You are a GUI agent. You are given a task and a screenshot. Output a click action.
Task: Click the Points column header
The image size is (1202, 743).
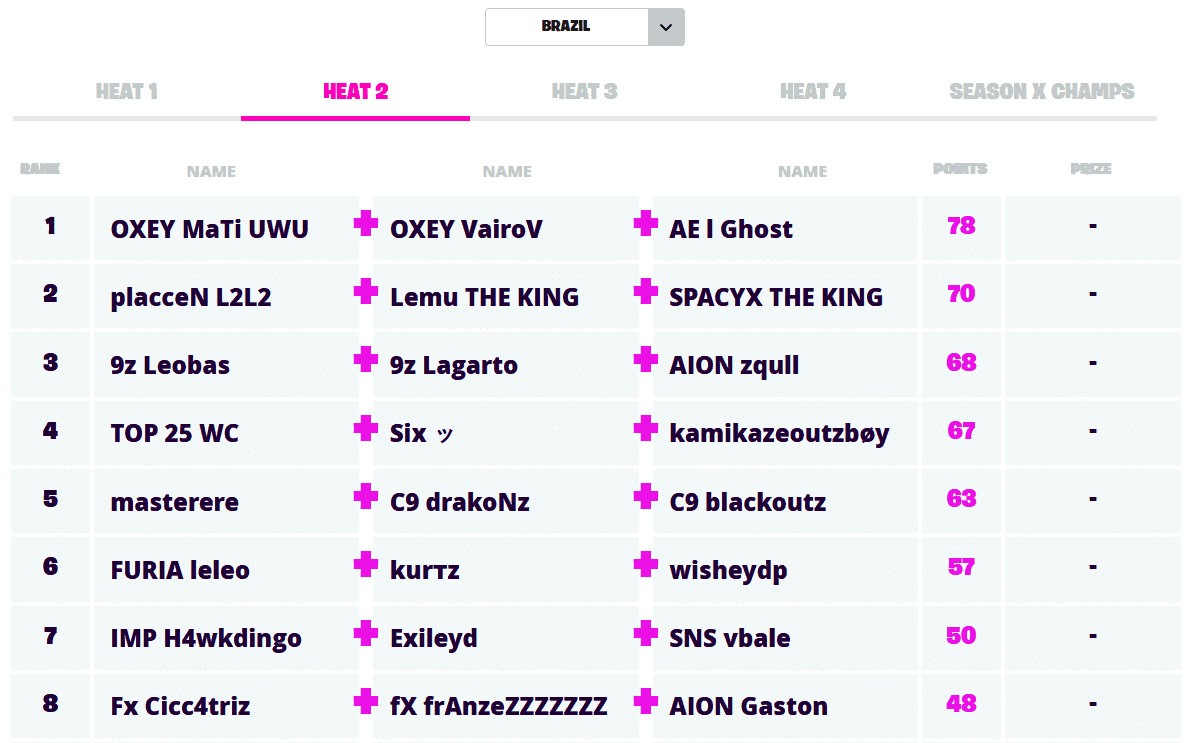coord(960,169)
